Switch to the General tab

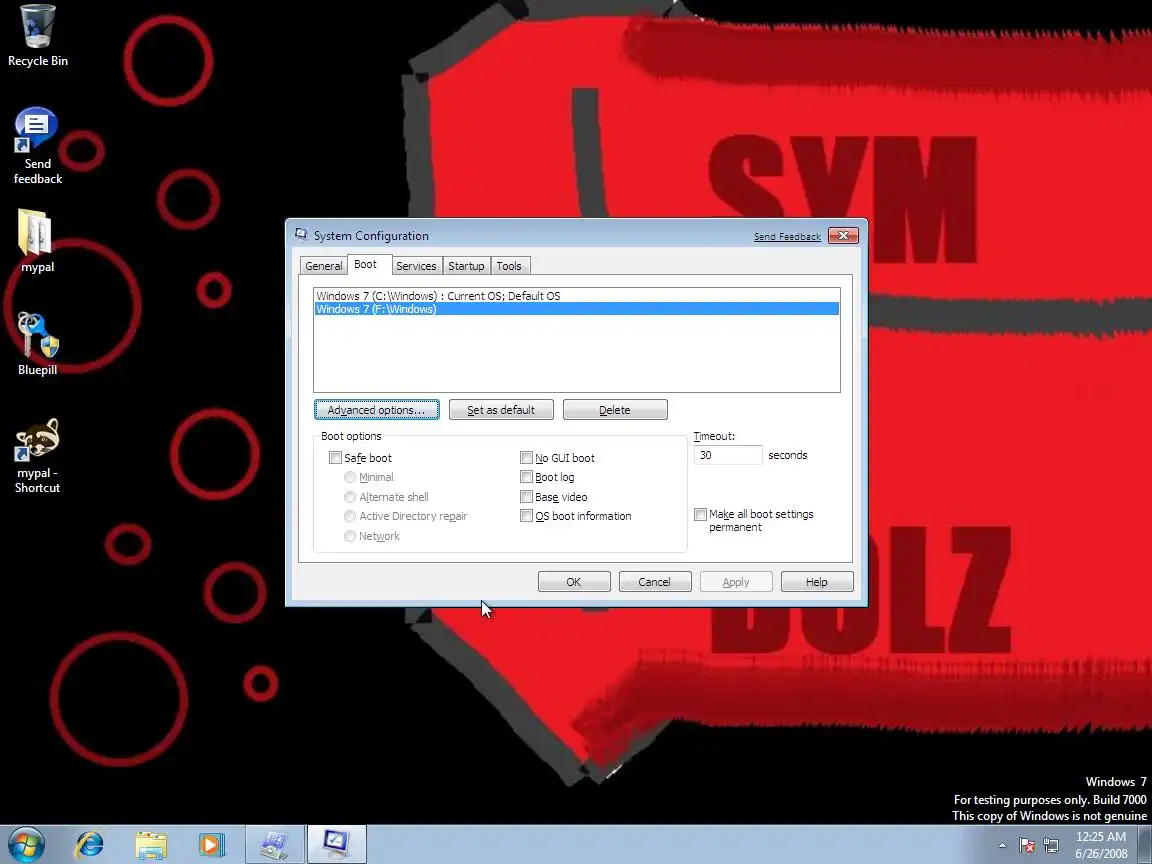tap(323, 266)
